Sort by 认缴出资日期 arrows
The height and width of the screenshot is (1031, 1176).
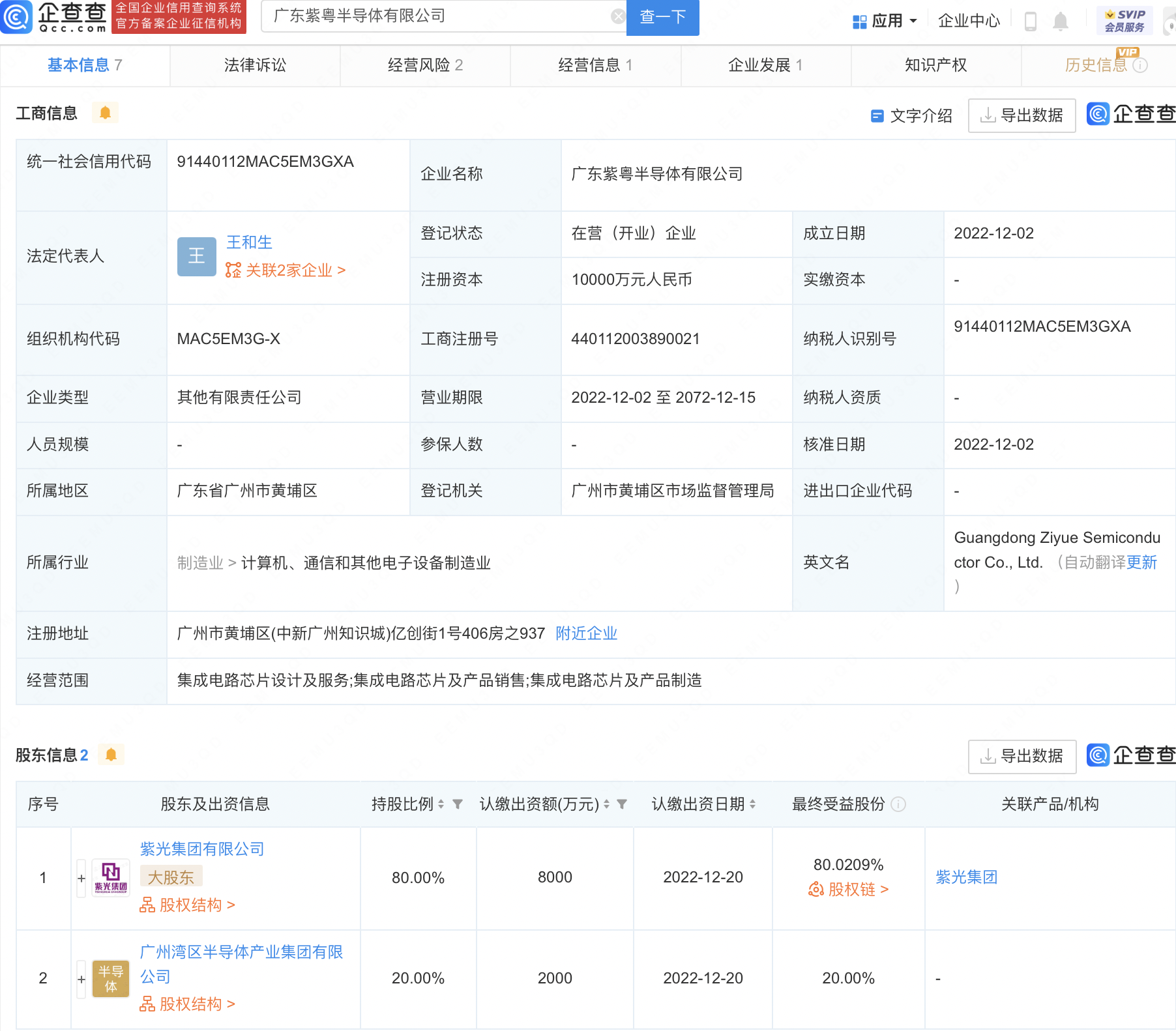point(752,804)
